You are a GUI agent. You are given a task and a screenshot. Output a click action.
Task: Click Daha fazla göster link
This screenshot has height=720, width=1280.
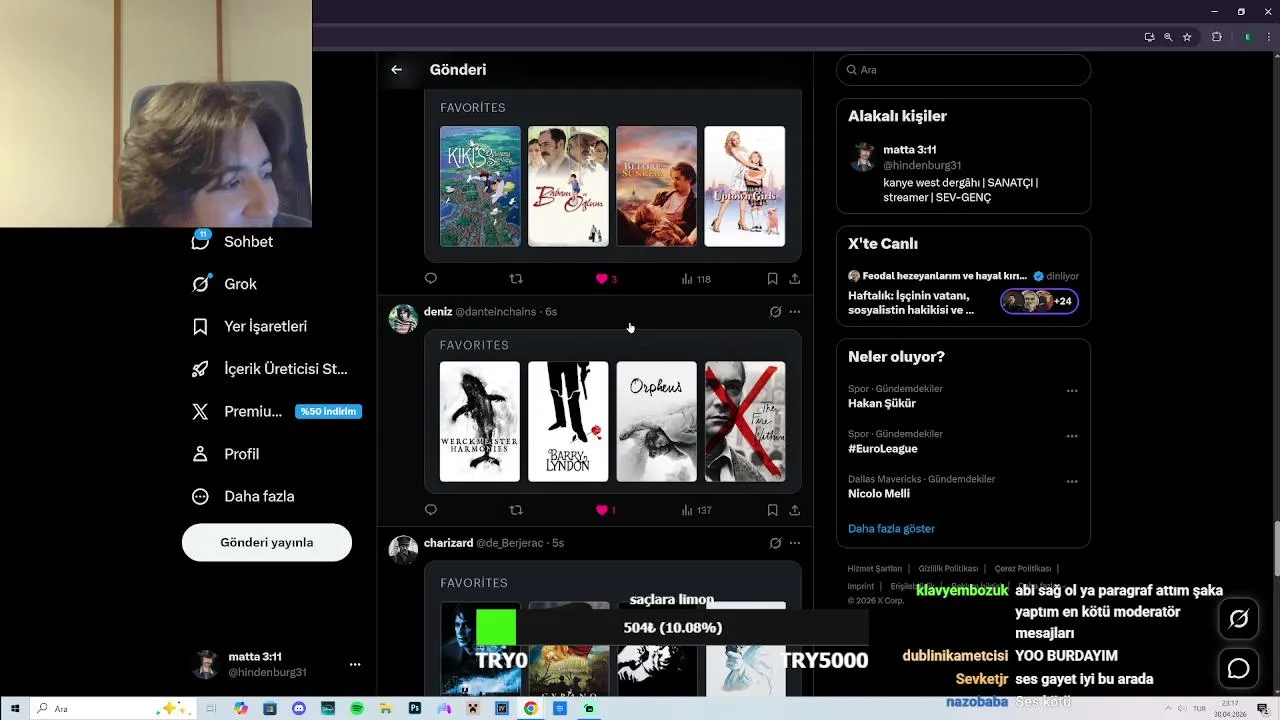point(891,528)
